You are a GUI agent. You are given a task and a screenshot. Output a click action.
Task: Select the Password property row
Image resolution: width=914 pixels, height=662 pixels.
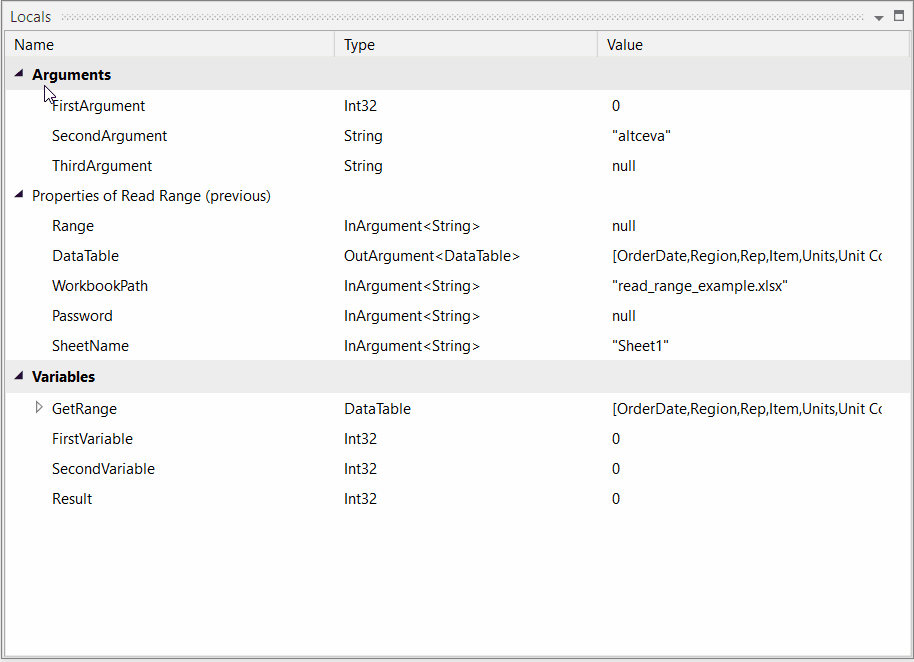458,316
